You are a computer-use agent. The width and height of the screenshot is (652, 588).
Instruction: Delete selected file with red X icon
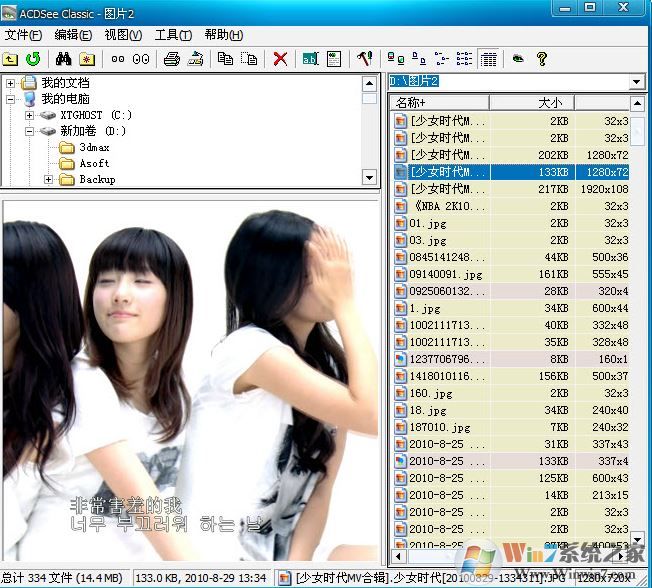pos(280,59)
